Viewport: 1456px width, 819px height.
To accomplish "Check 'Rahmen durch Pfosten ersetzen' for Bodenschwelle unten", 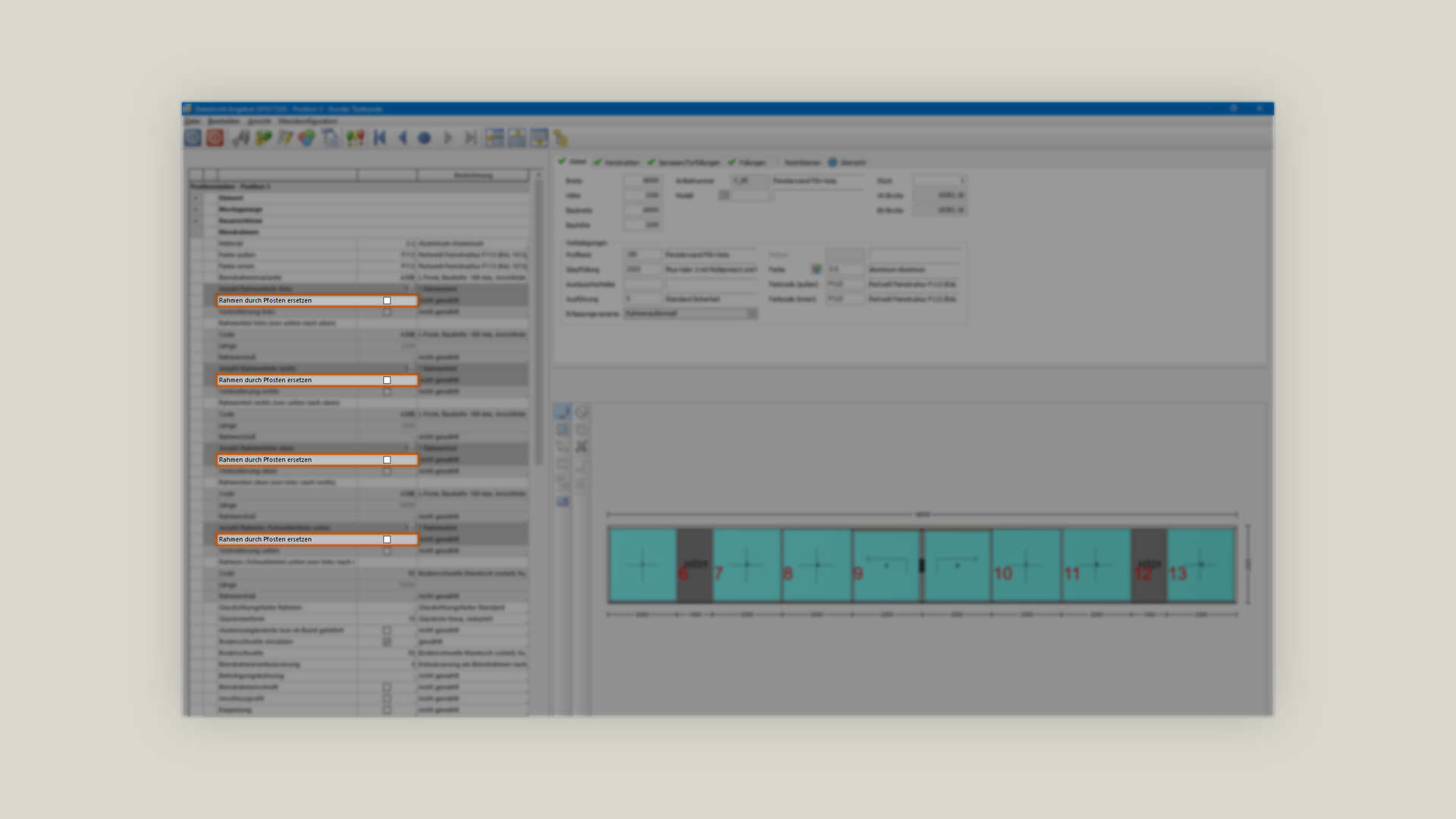I will coord(387,540).
